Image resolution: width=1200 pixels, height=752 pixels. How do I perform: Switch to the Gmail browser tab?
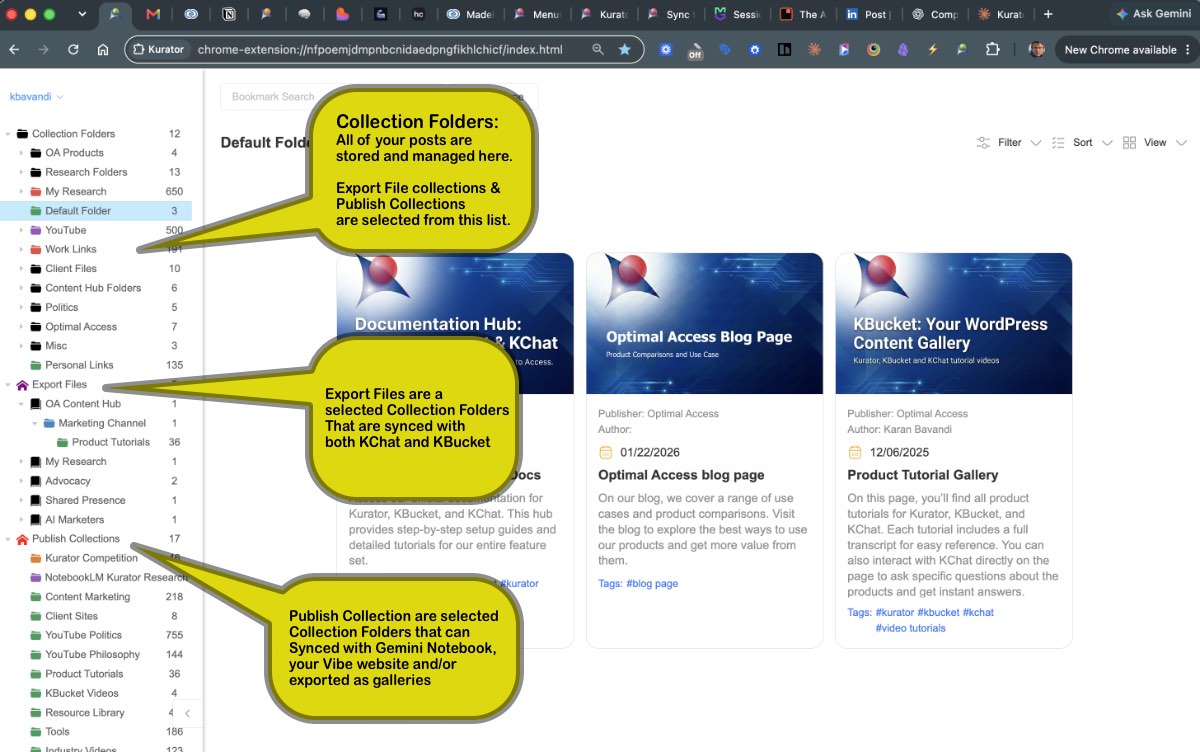point(153,14)
